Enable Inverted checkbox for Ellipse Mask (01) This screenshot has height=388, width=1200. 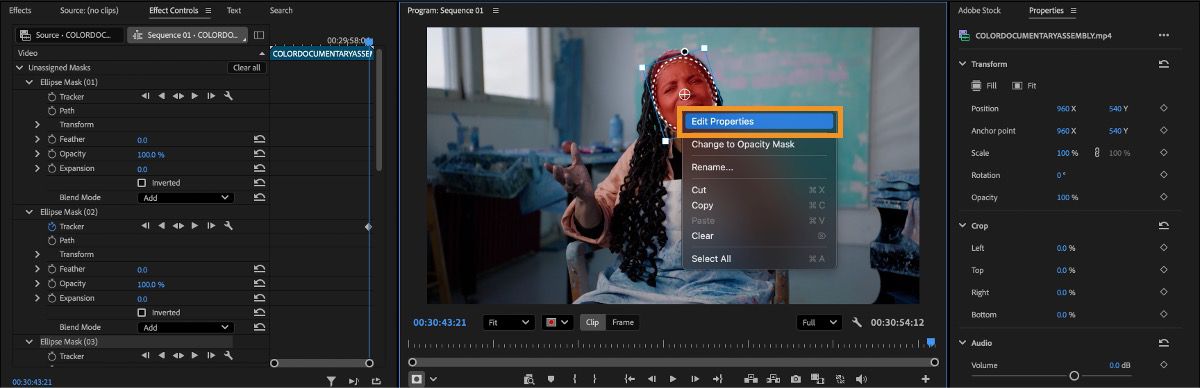141,183
